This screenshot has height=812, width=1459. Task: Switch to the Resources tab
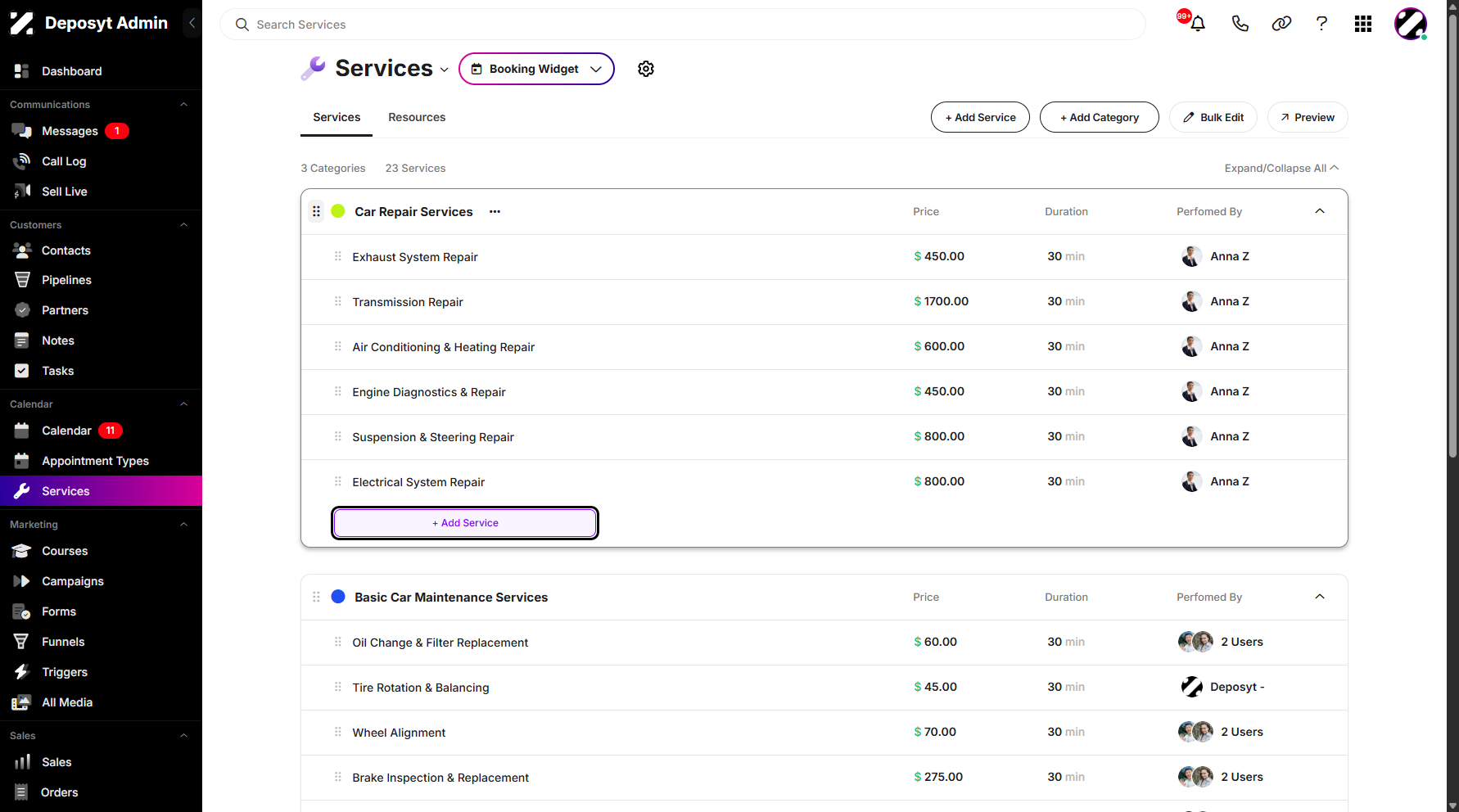(x=417, y=117)
